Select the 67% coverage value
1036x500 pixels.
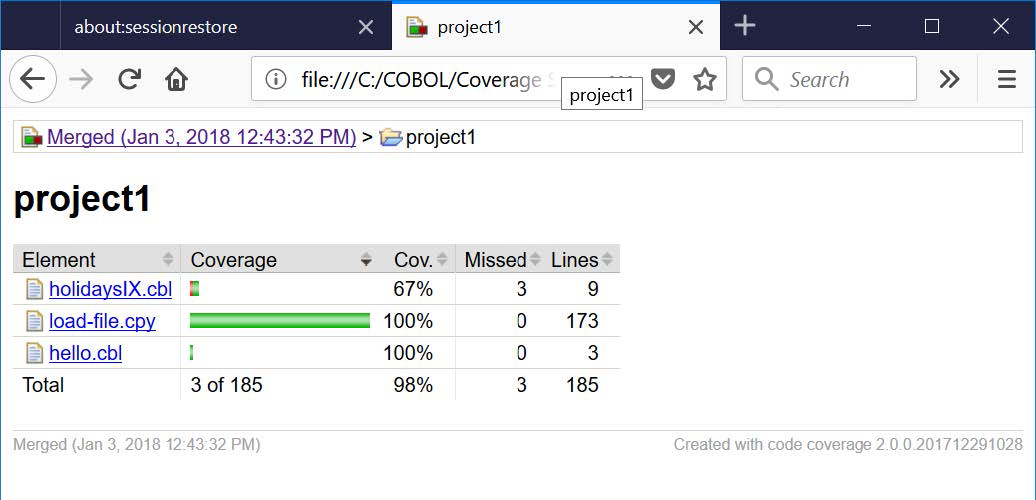(x=414, y=289)
